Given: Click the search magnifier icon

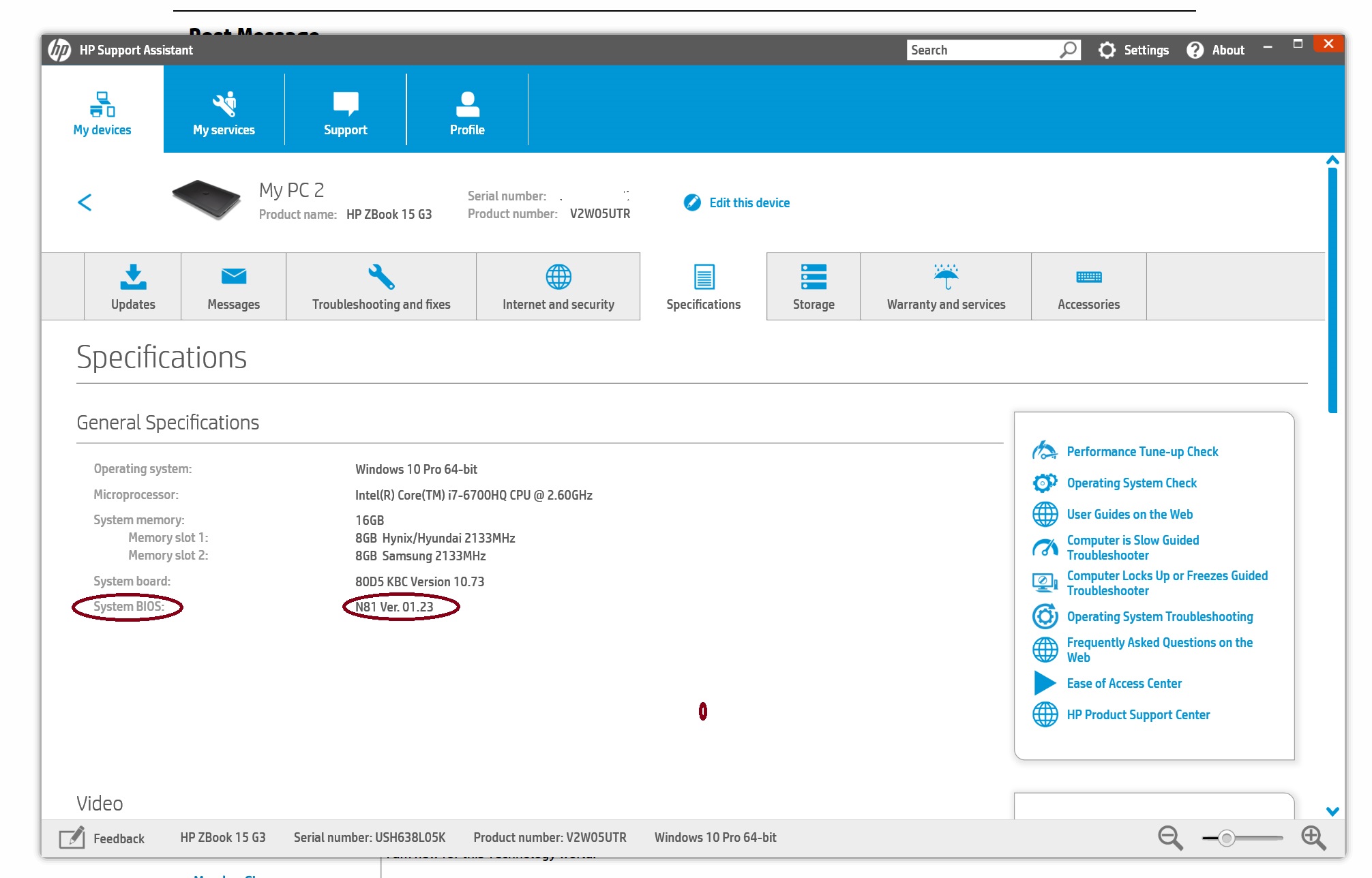Looking at the screenshot, I should [1069, 50].
